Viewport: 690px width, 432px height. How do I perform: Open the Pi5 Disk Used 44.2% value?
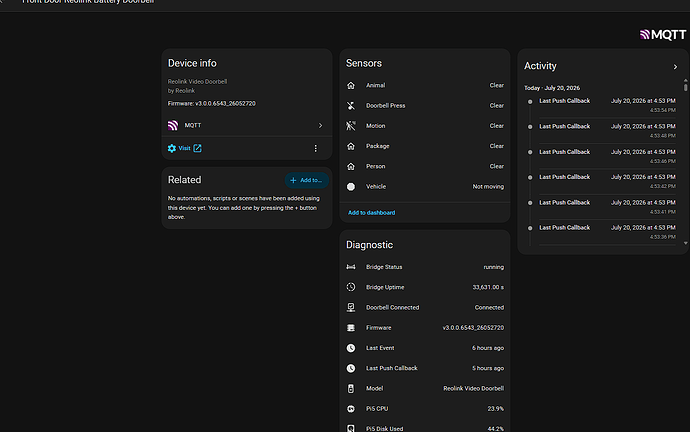(x=495, y=428)
